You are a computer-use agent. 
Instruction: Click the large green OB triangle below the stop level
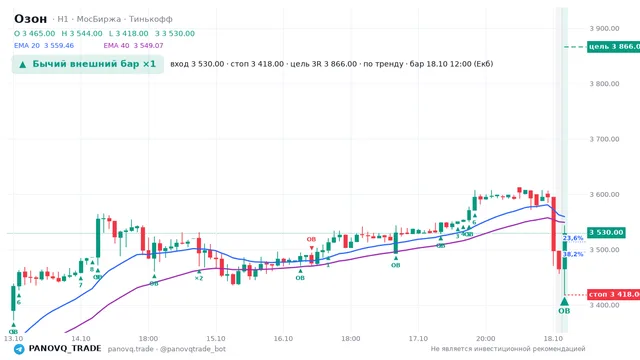click(564, 306)
